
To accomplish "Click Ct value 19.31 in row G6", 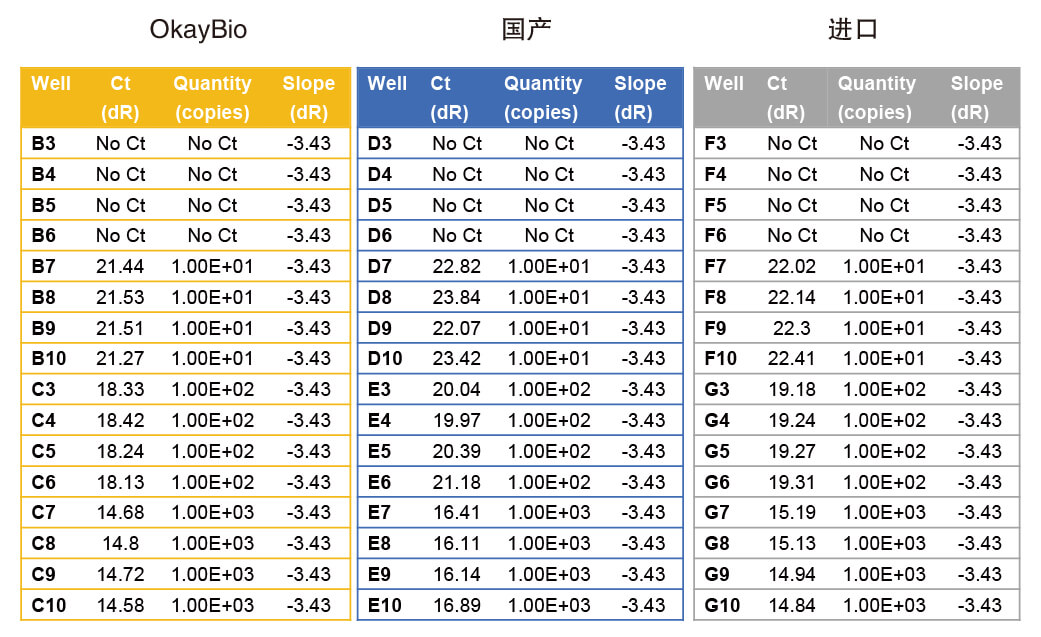I will (x=792, y=482).
